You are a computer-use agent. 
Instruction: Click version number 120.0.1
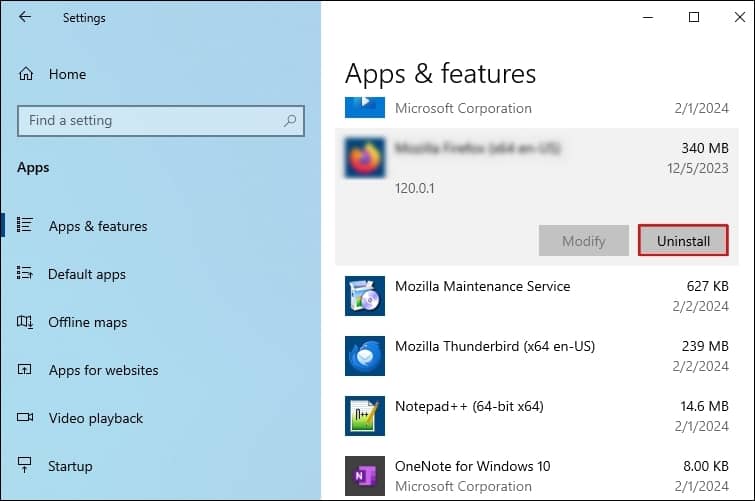click(415, 188)
